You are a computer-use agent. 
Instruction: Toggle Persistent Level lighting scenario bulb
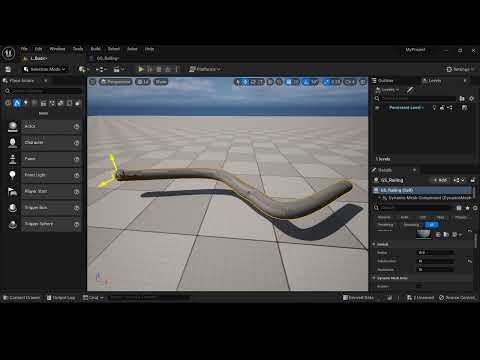pos(434,108)
